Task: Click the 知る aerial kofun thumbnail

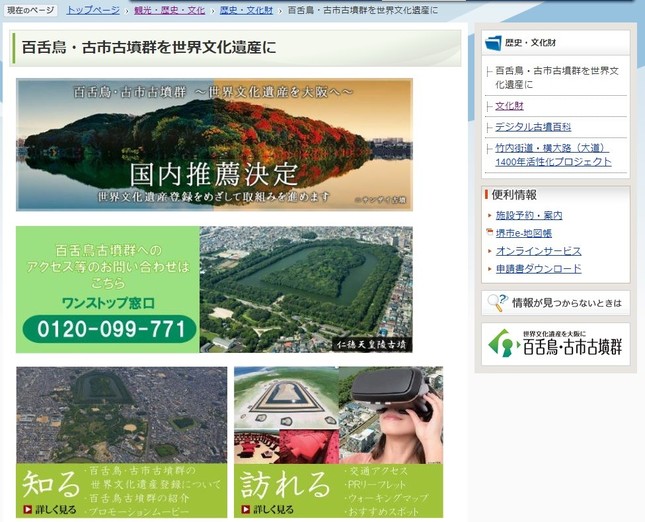Action: point(122,415)
